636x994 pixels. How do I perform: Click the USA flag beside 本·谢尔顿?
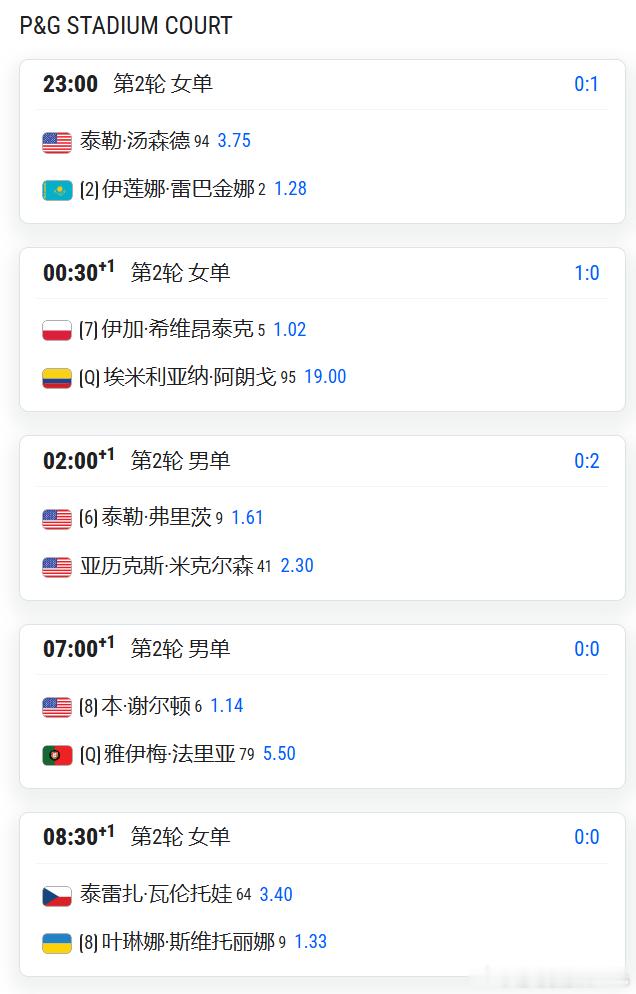coord(57,707)
